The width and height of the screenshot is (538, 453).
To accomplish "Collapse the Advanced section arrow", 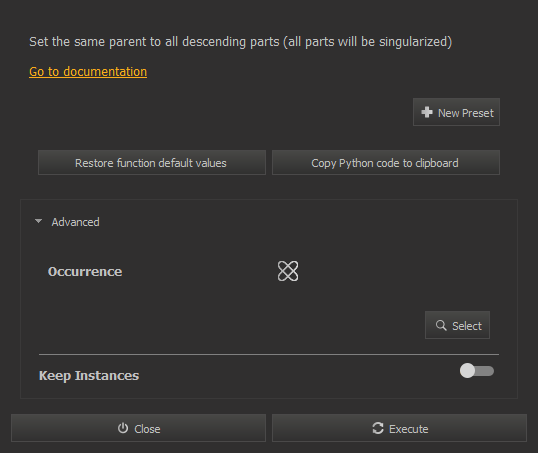I will click(x=38, y=221).
